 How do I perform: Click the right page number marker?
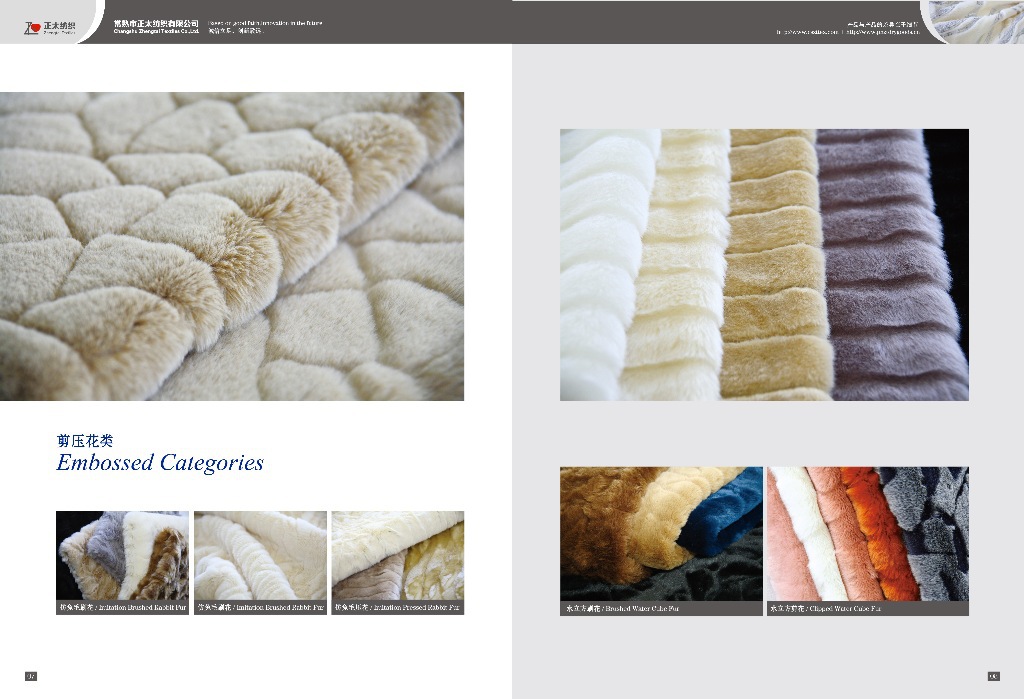(x=993, y=676)
